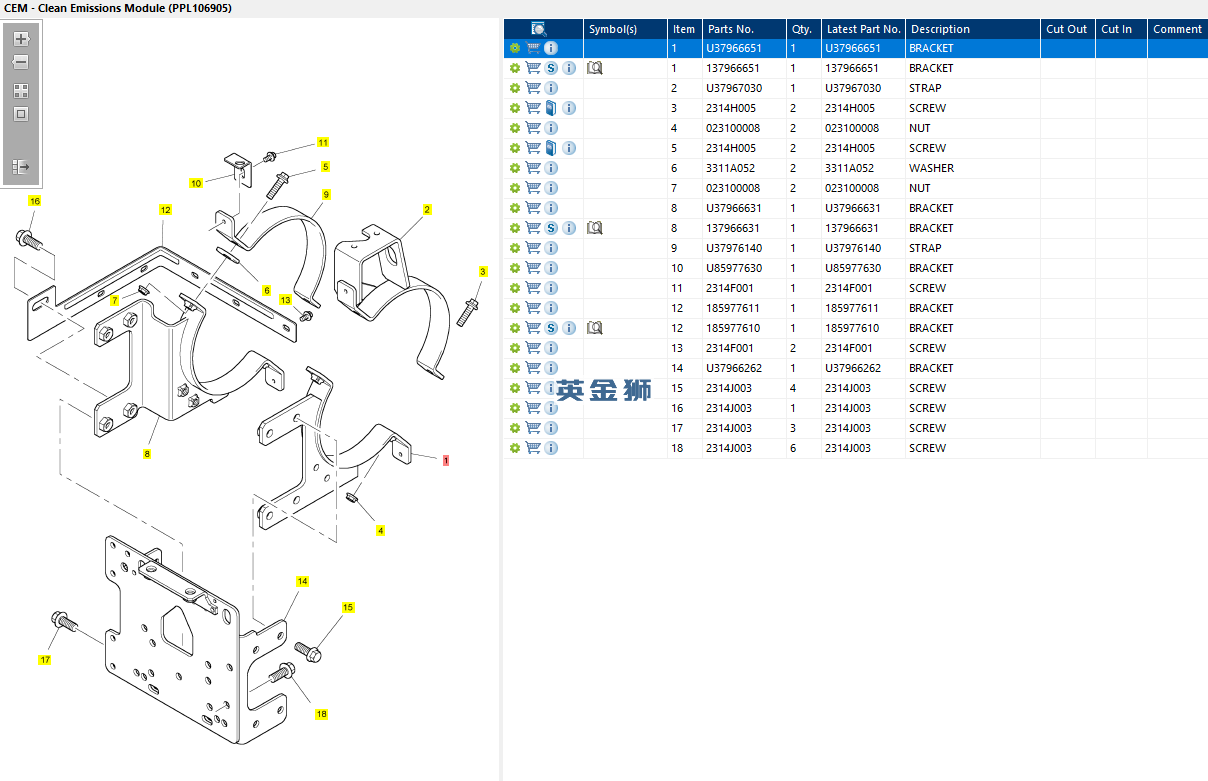
Task: Zoom out of the parts diagram
Action: pos(20,62)
